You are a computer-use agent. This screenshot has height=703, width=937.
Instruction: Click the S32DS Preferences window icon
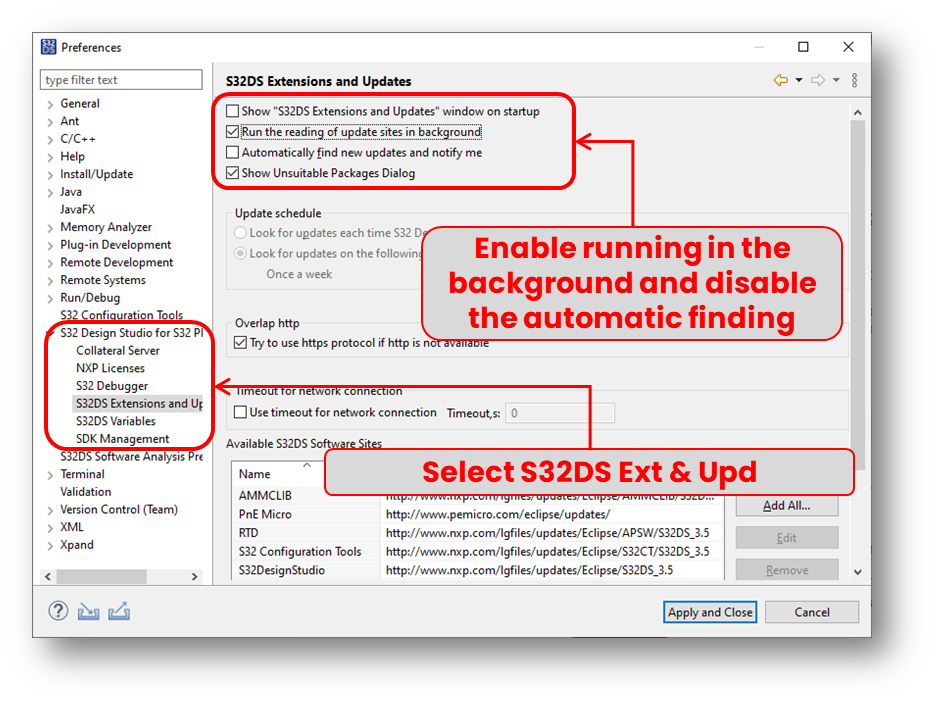[x=48, y=47]
